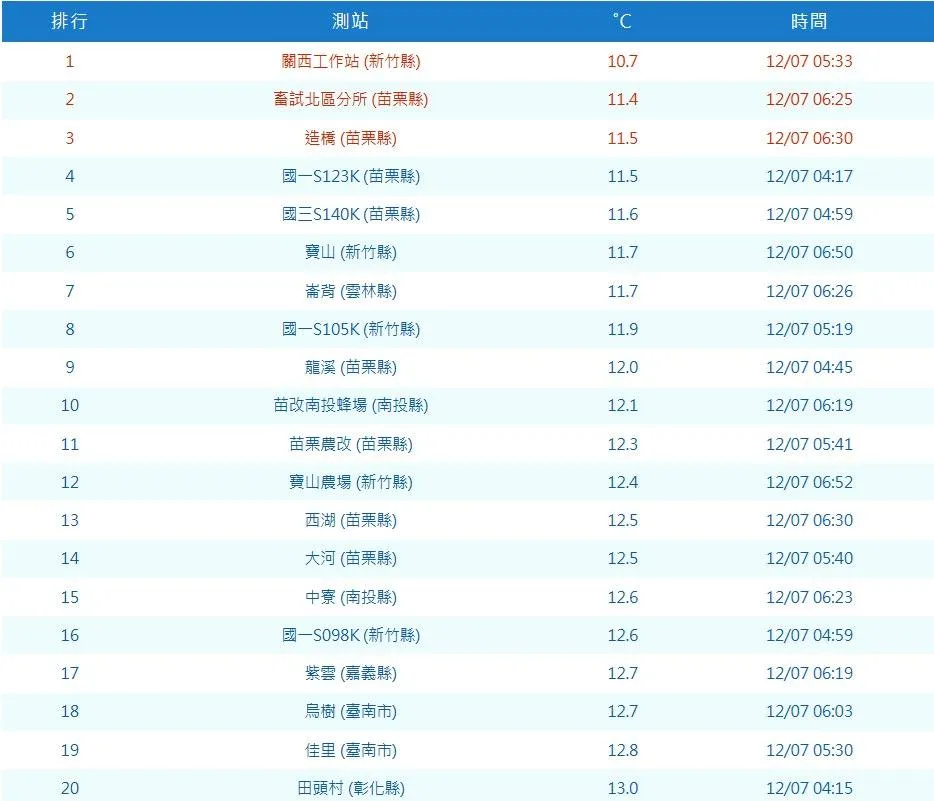Click station 畜試北區分所 (苗栗縣)
Screen dimensions: 934x801
[x=351, y=99]
